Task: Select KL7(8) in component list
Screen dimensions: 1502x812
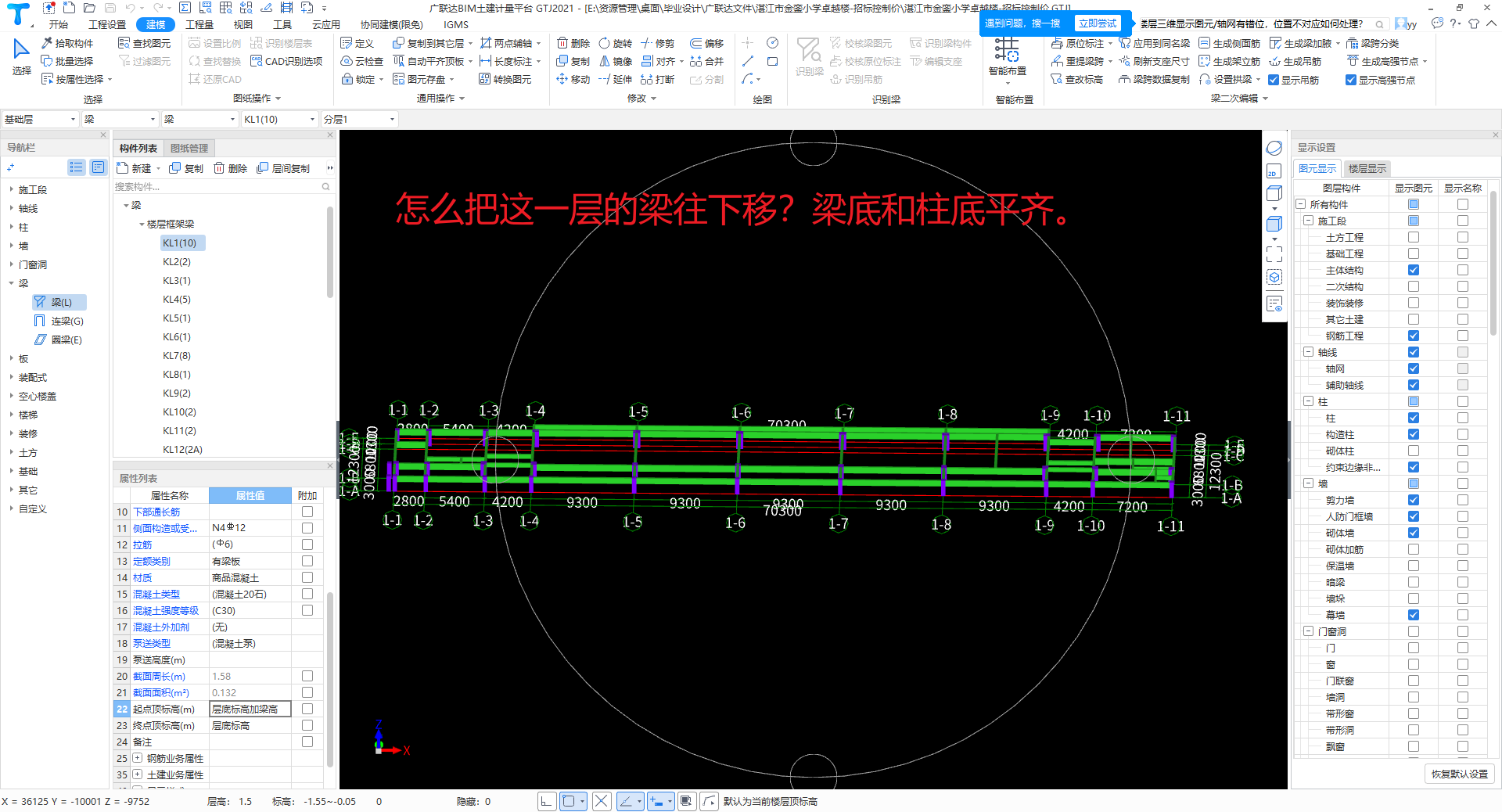Action: point(177,355)
